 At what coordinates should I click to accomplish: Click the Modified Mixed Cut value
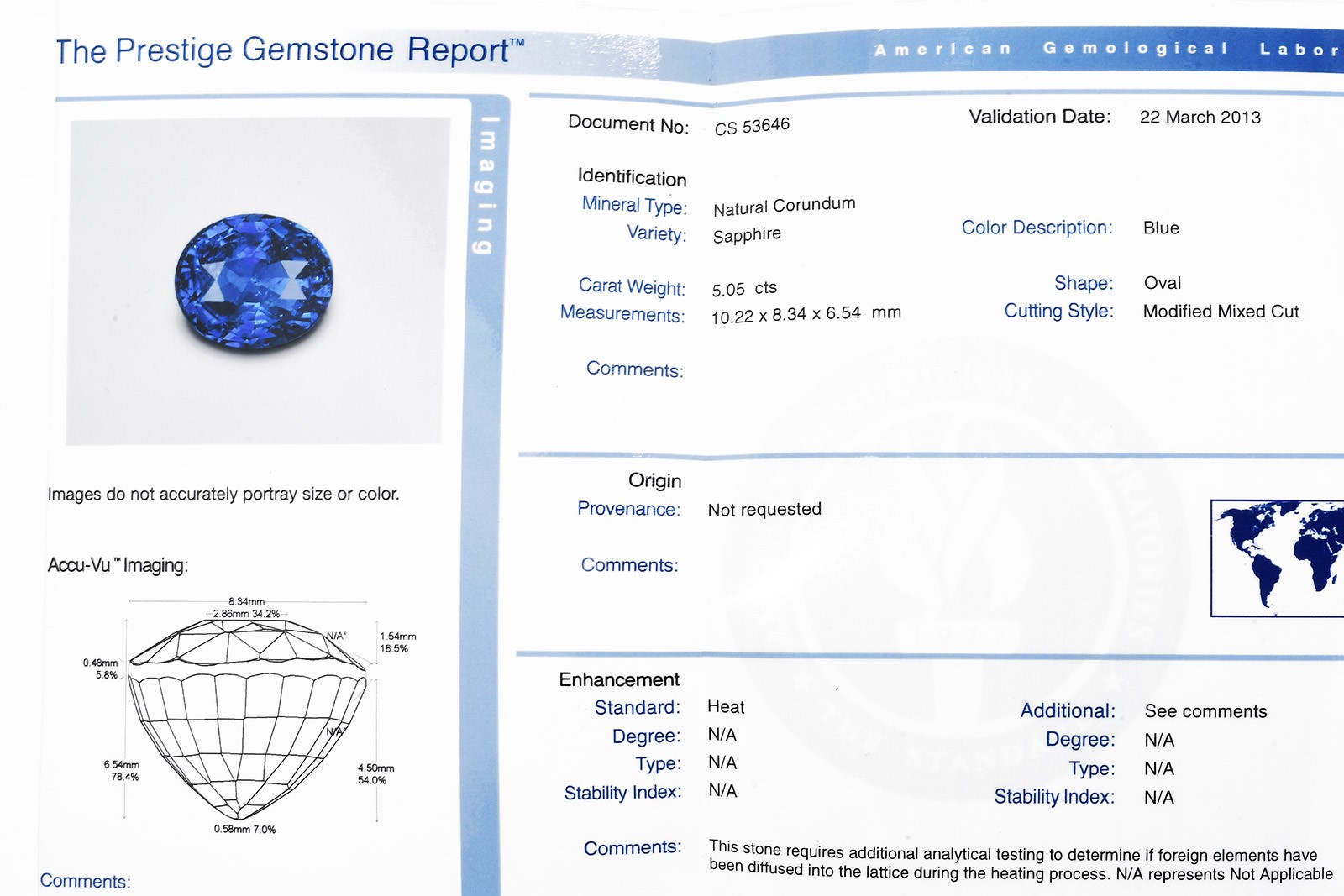pyautogui.click(x=1221, y=312)
